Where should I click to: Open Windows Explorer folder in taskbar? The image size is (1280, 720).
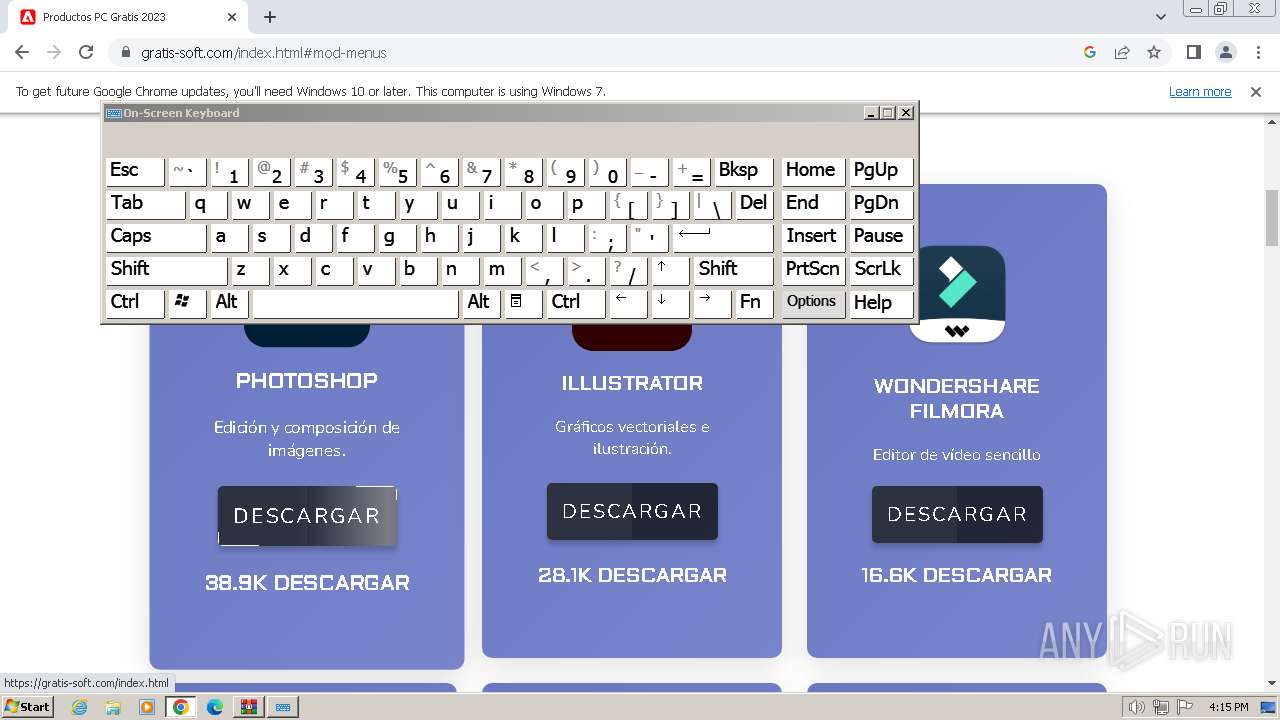(x=113, y=707)
